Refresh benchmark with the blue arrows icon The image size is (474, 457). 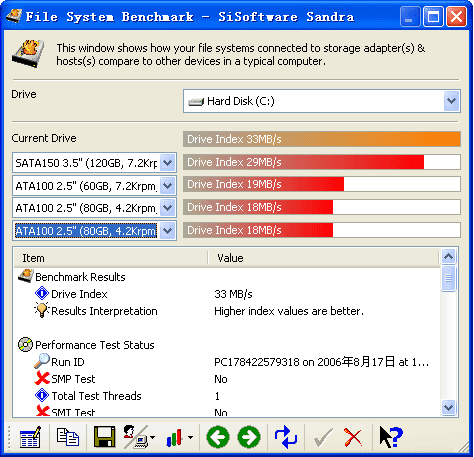[286, 437]
